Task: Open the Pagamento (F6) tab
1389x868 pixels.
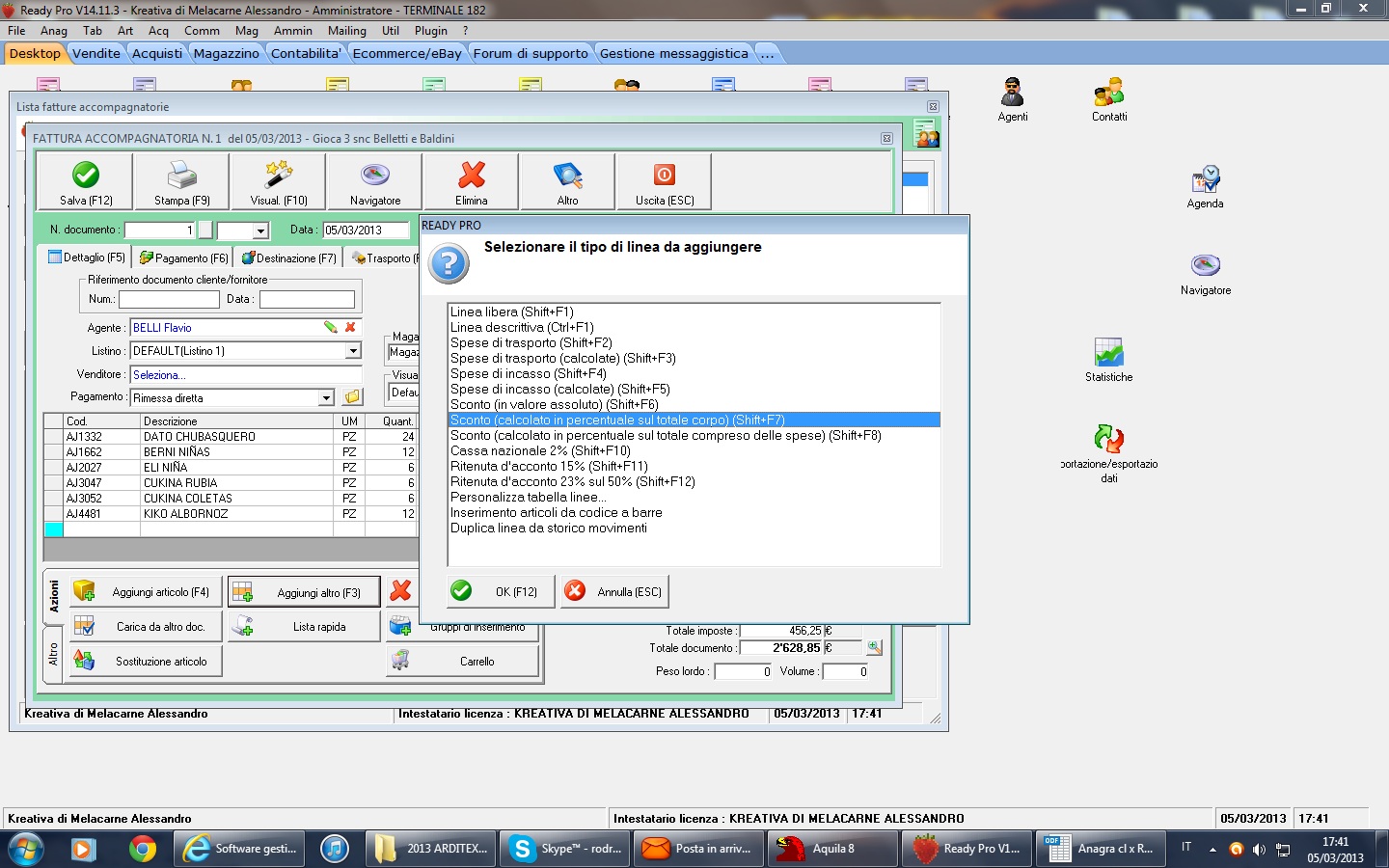Action: (183, 258)
